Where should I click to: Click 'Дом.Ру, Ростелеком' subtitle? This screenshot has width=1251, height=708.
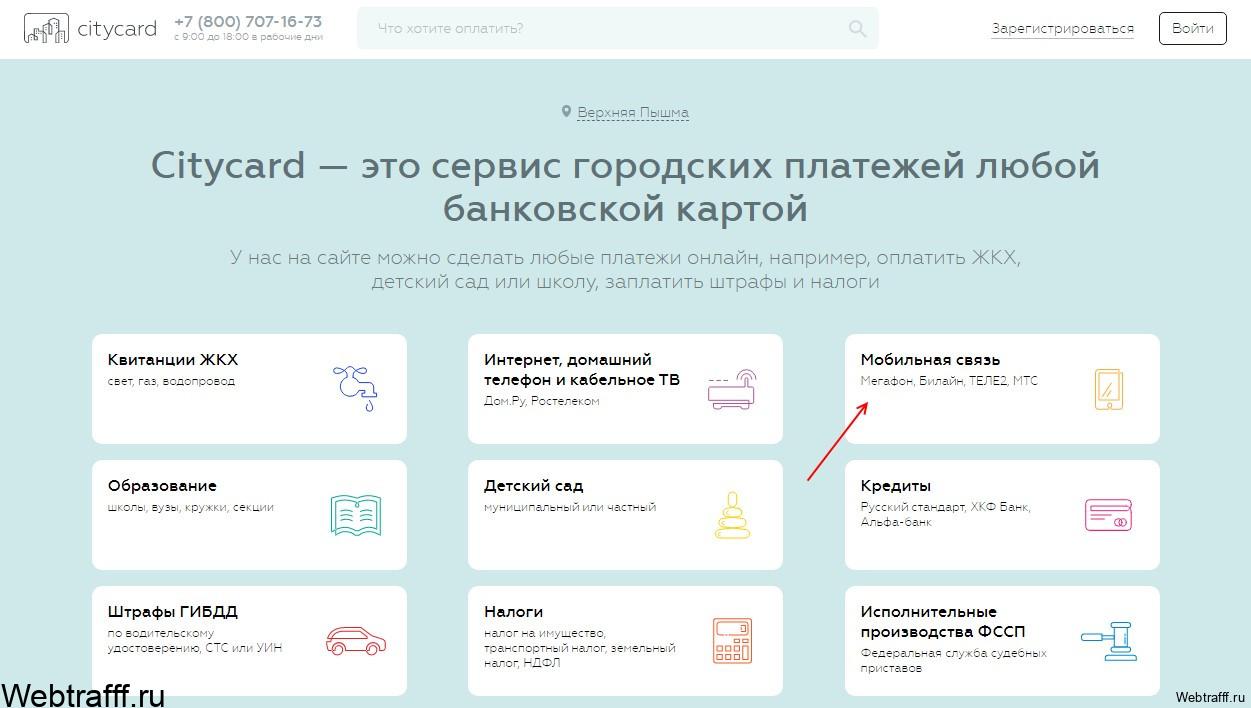point(542,401)
